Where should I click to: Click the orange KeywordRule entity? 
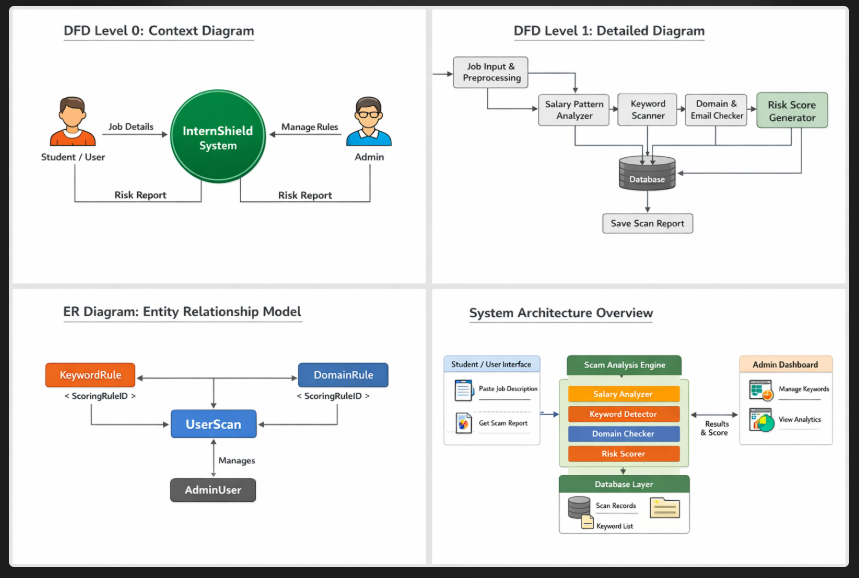click(x=90, y=375)
